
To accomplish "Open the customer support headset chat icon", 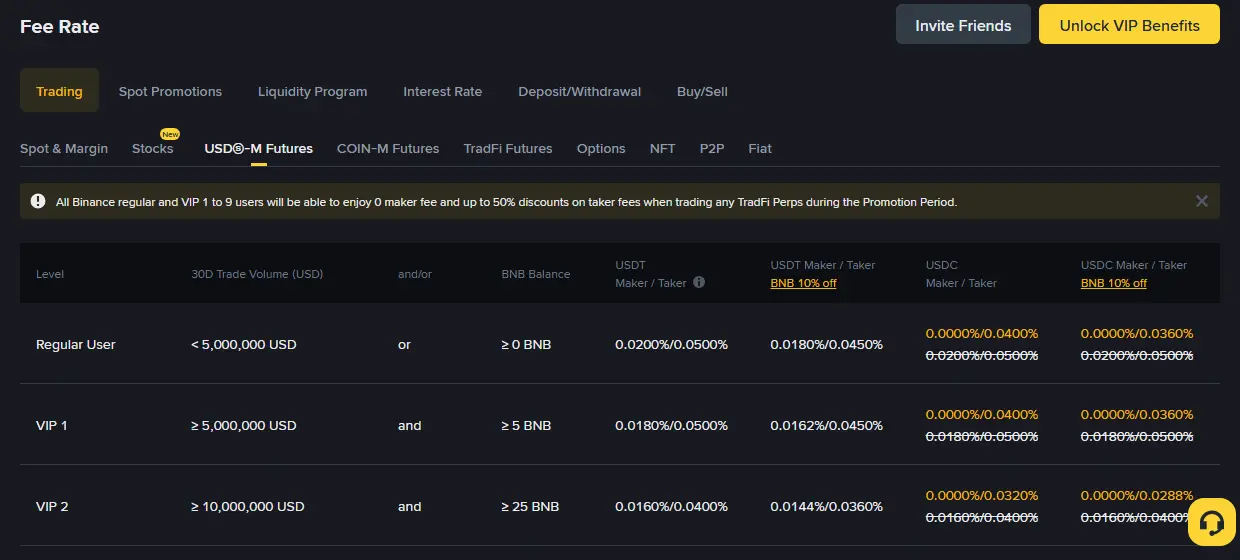I will [x=1212, y=522].
